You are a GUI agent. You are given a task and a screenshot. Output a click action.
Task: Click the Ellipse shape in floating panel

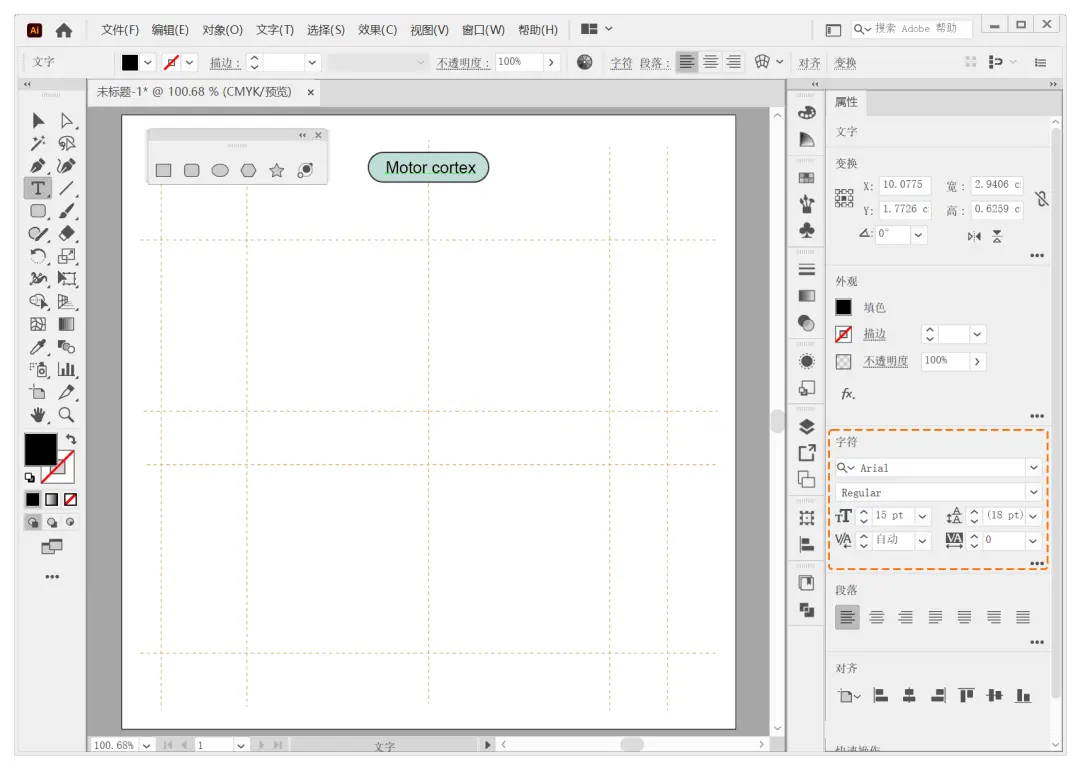coord(220,170)
